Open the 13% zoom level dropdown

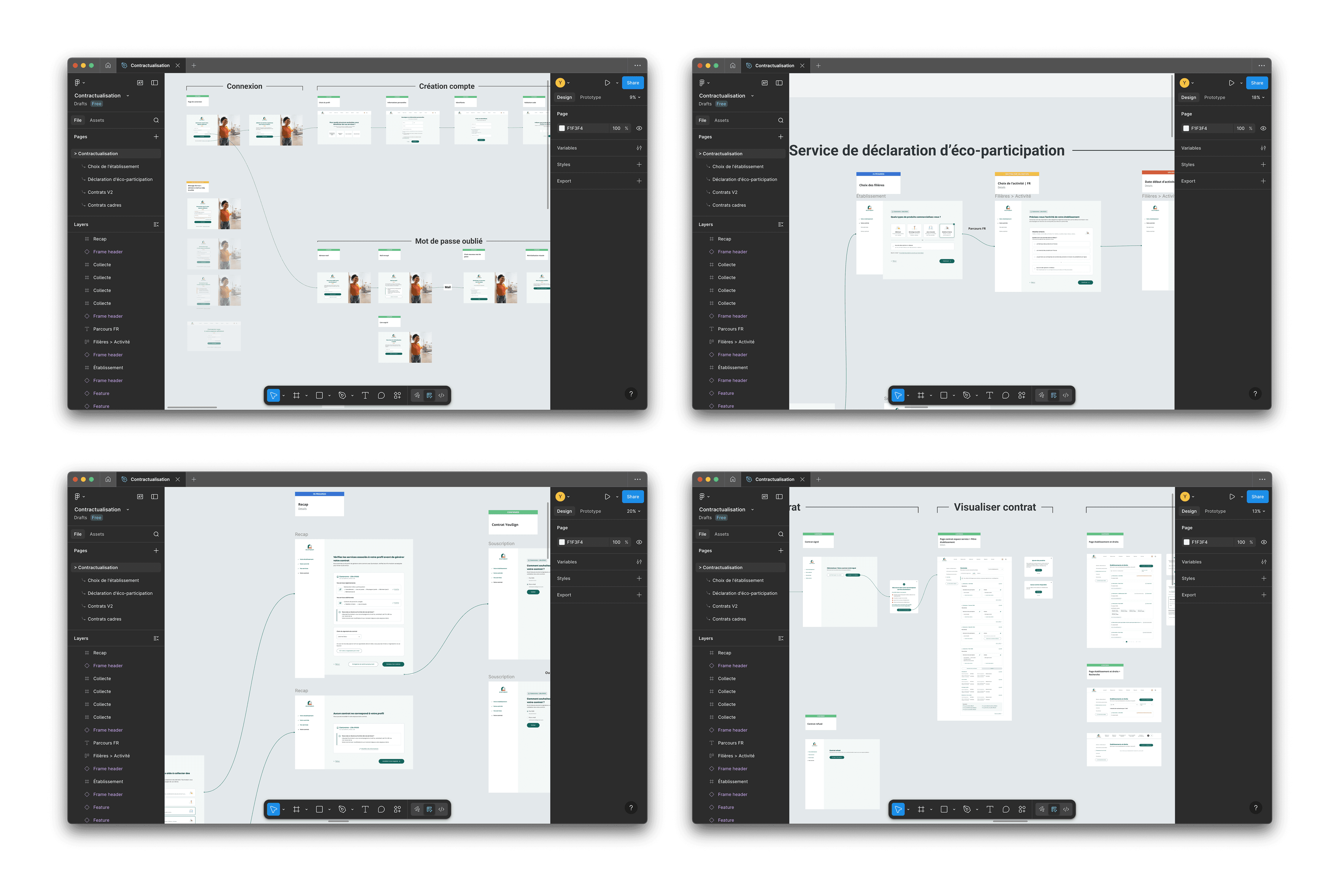coord(1259,511)
